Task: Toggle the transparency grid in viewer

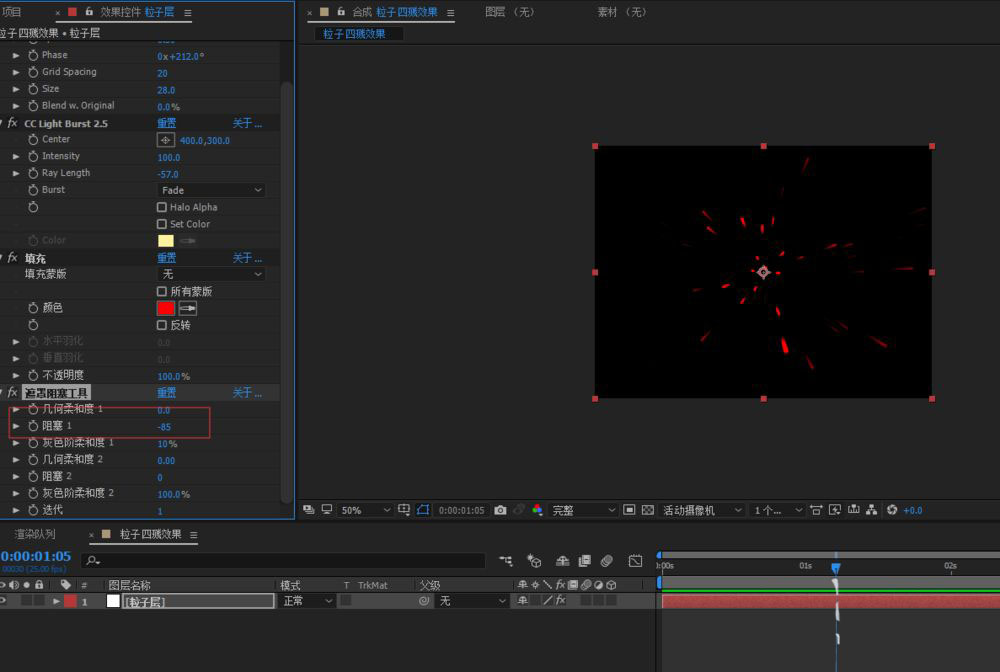Action: pyautogui.click(x=647, y=510)
